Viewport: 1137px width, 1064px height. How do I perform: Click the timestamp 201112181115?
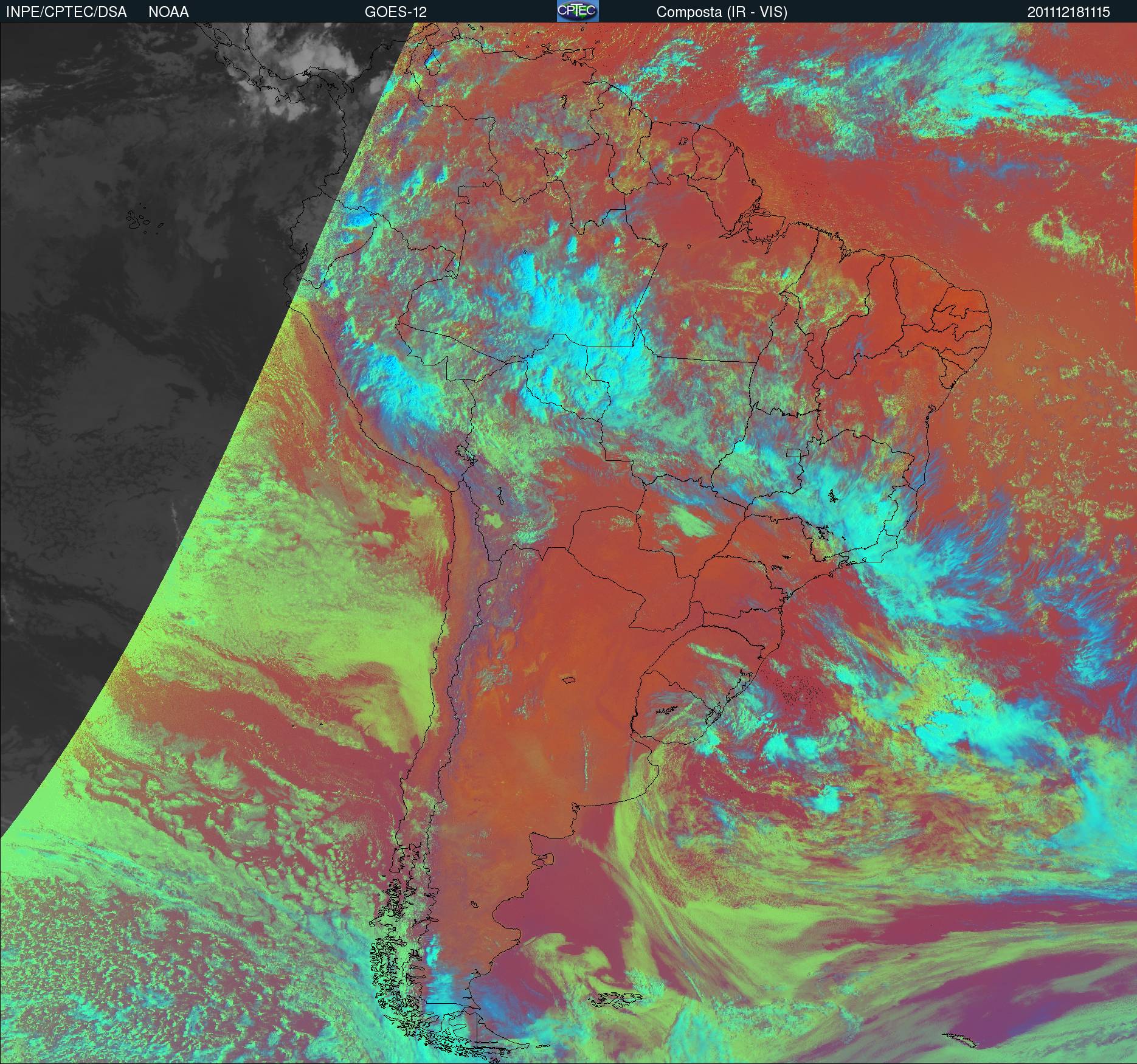[x=1069, y=12]
